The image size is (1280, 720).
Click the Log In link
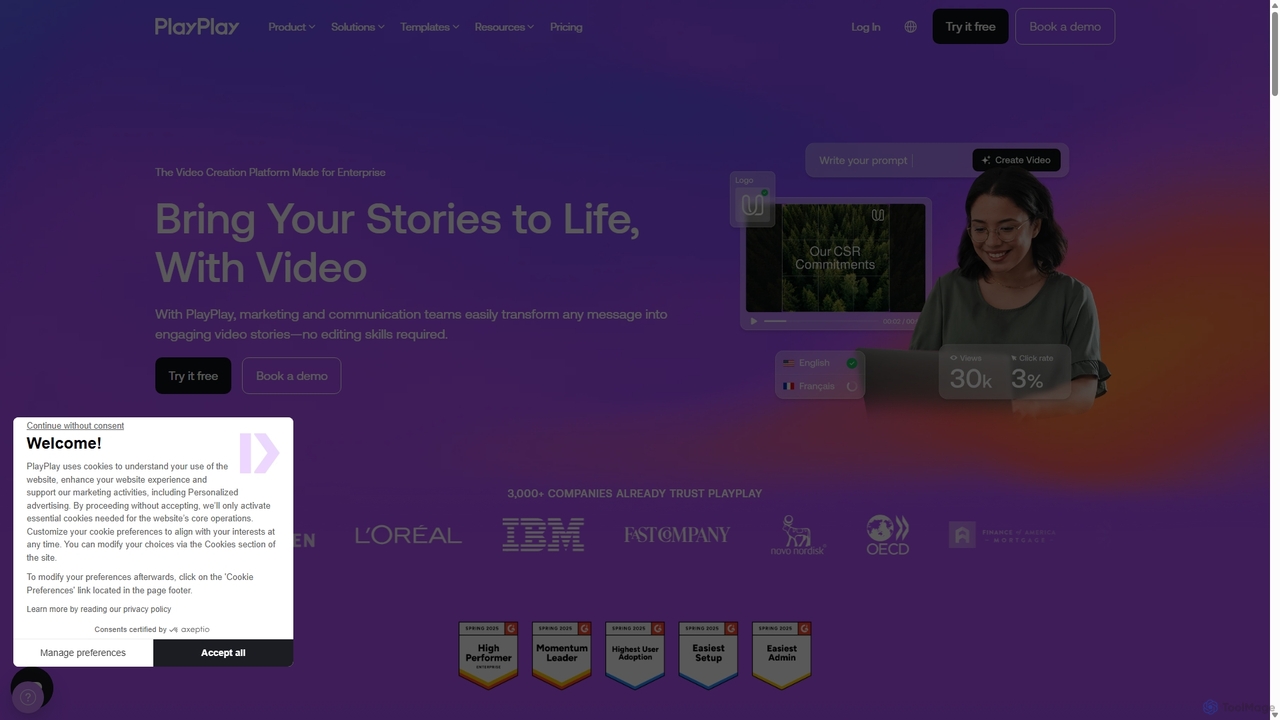pyautogui.click(x=866, y=27)
